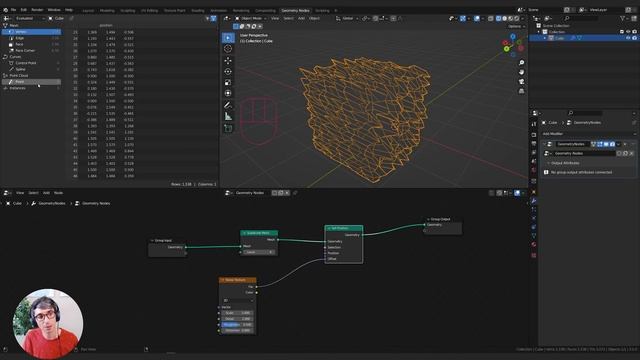
Task: Toggle X-ray mode in viewport header
Action: pos(491,18)
